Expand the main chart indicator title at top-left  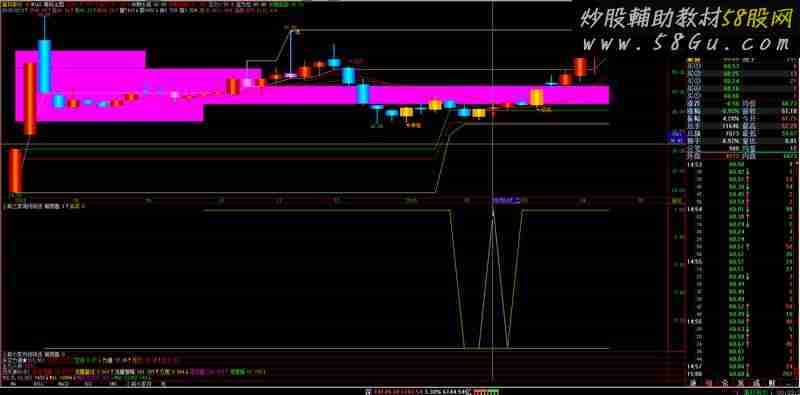coord(46,3)
